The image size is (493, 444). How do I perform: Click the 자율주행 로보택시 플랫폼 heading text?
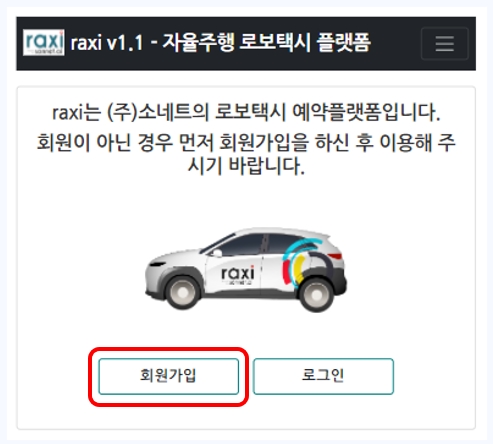pos(267,43)
